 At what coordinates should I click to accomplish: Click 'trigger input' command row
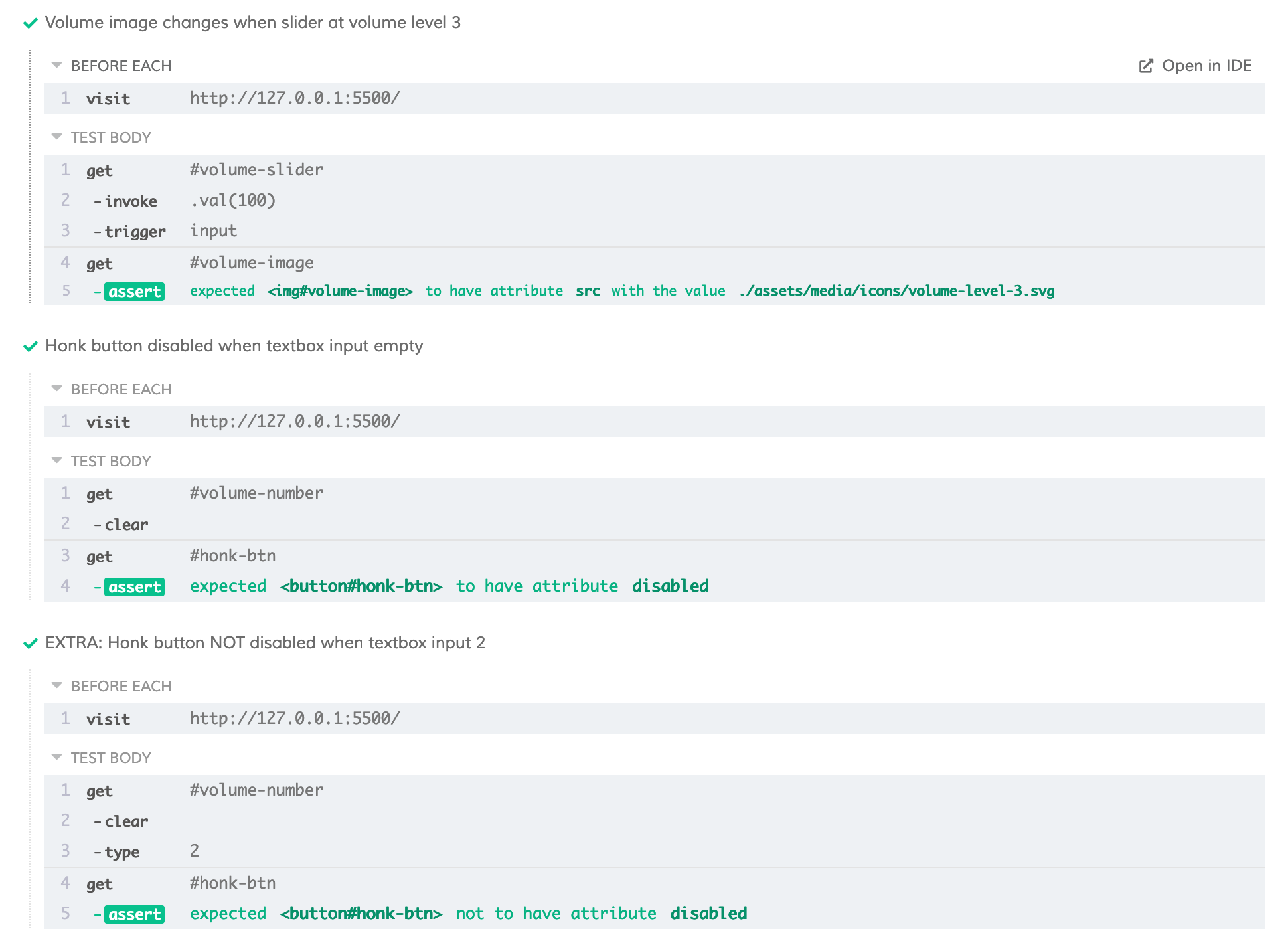[655, 231]
